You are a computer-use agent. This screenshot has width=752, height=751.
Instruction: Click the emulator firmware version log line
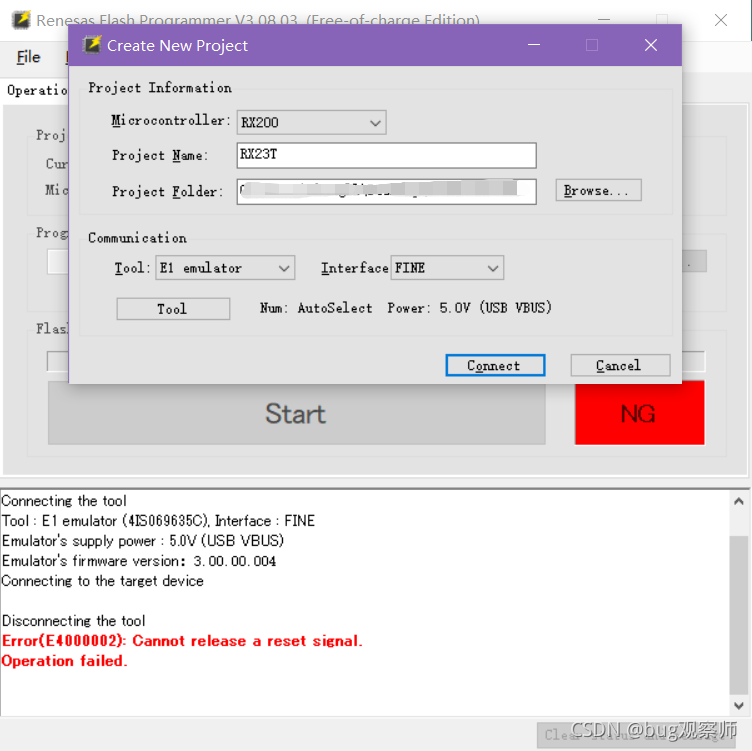point(139,561)
